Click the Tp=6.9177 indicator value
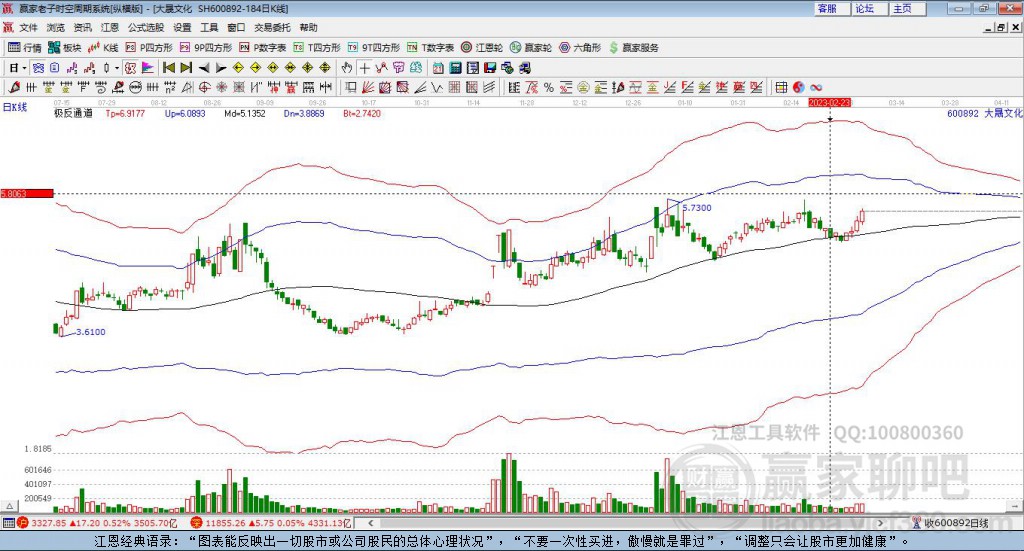 [x=125, y=113]
